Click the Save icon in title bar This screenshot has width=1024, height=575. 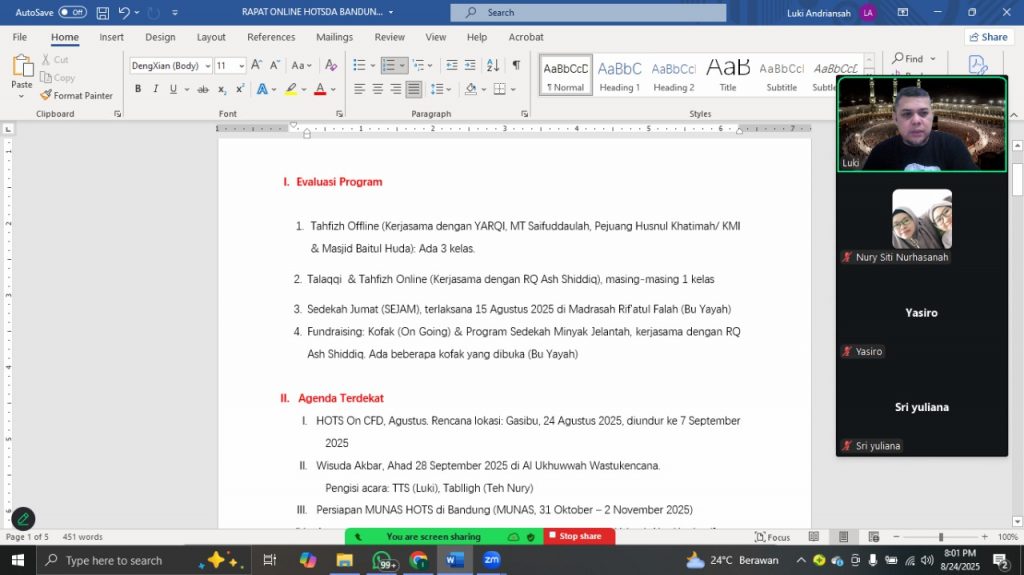pyautogui.click(x=102, y=12)
